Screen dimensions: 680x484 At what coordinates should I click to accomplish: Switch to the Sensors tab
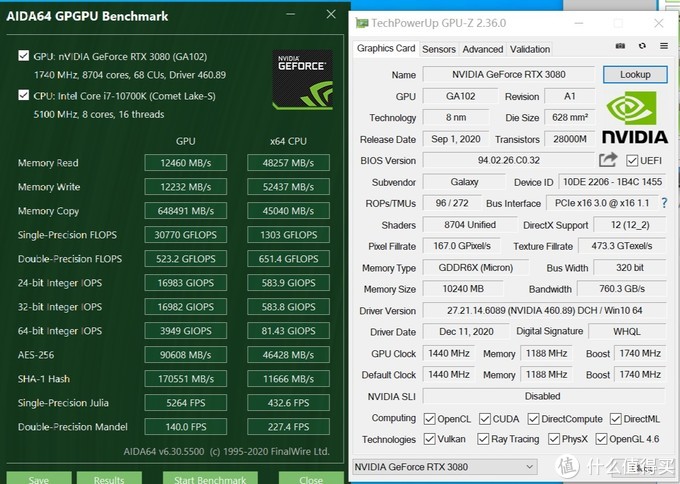tap(439, 49)
